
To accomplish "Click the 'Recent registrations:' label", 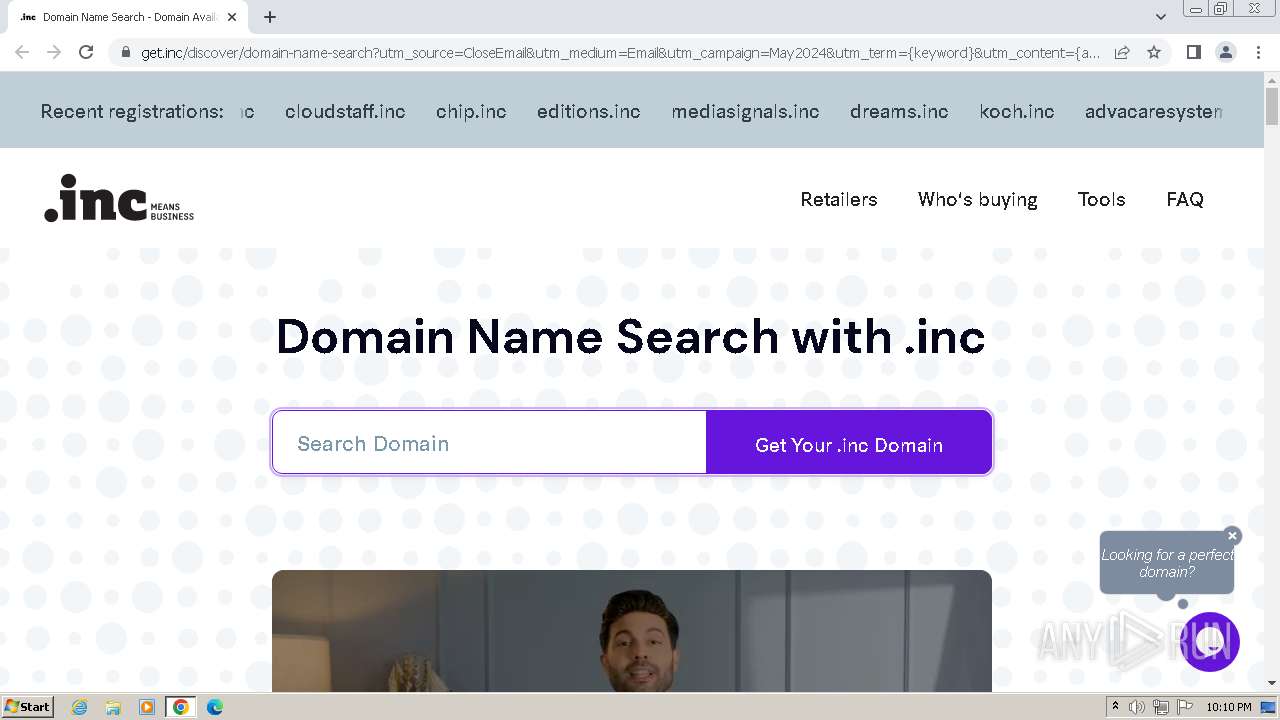I will pyautogui.click(x=132, y=111).
